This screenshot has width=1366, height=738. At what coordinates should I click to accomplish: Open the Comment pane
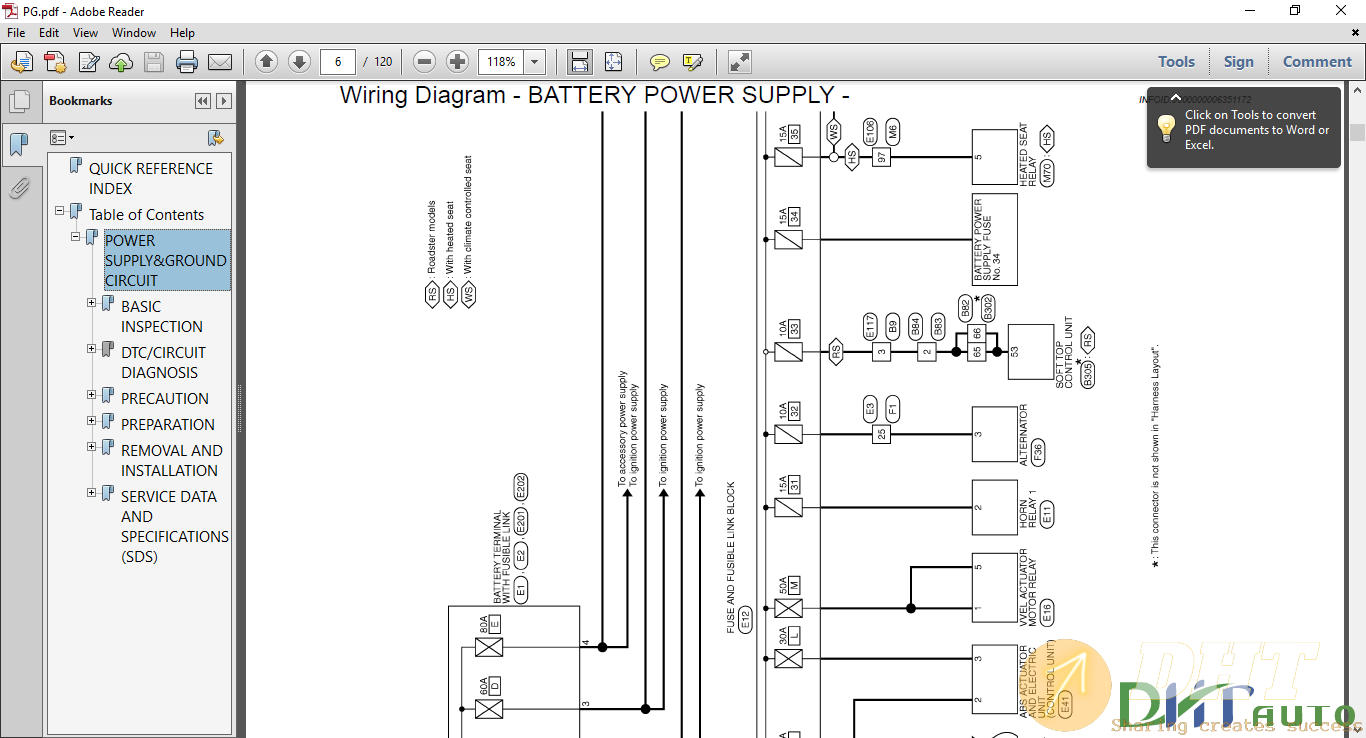1317,62
